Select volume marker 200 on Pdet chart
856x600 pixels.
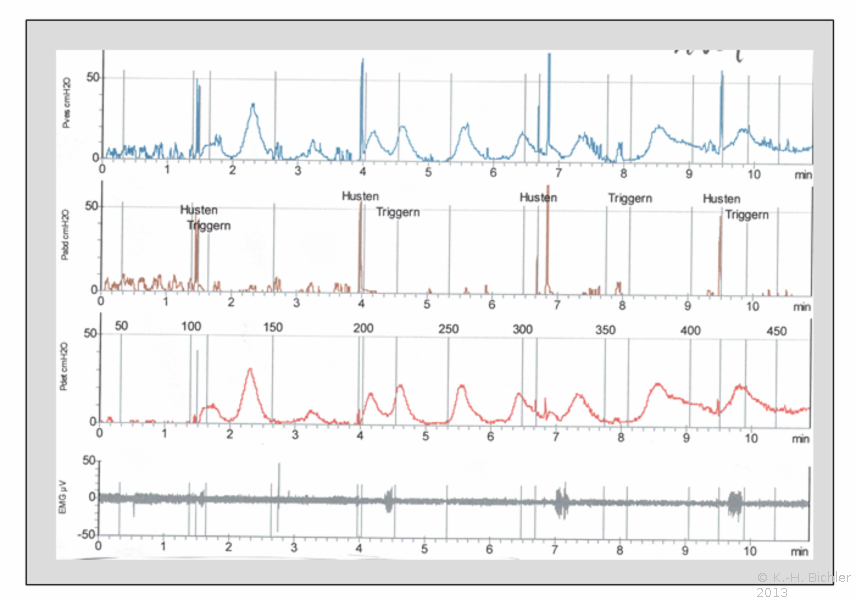coord(363,328)
